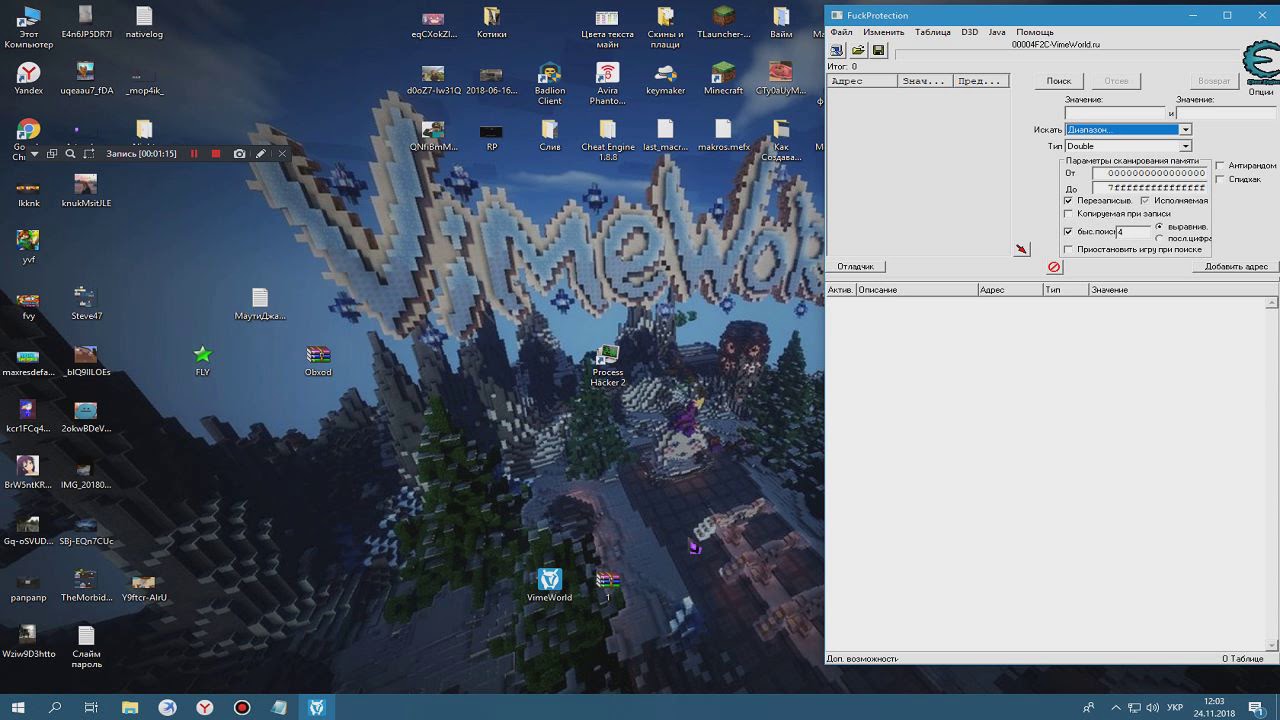Open the Cheat Engine logo options

[x=1261, y=63]
